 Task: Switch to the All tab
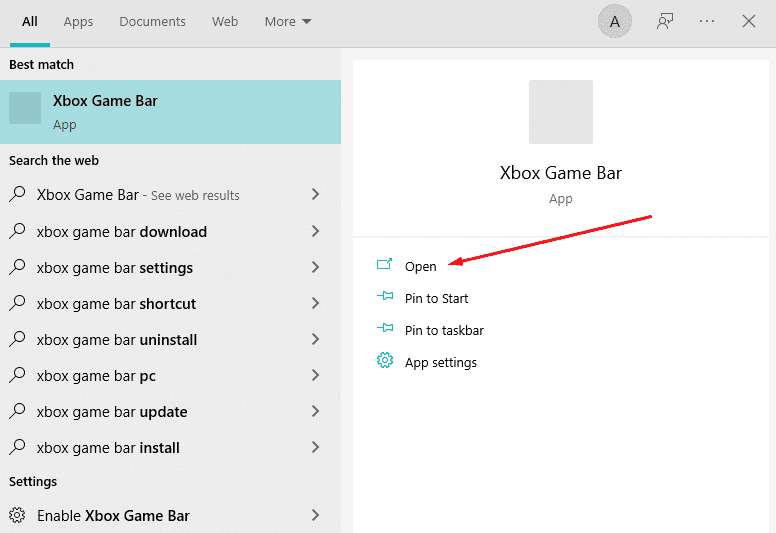pyautogui.click(x=30, y=22)
